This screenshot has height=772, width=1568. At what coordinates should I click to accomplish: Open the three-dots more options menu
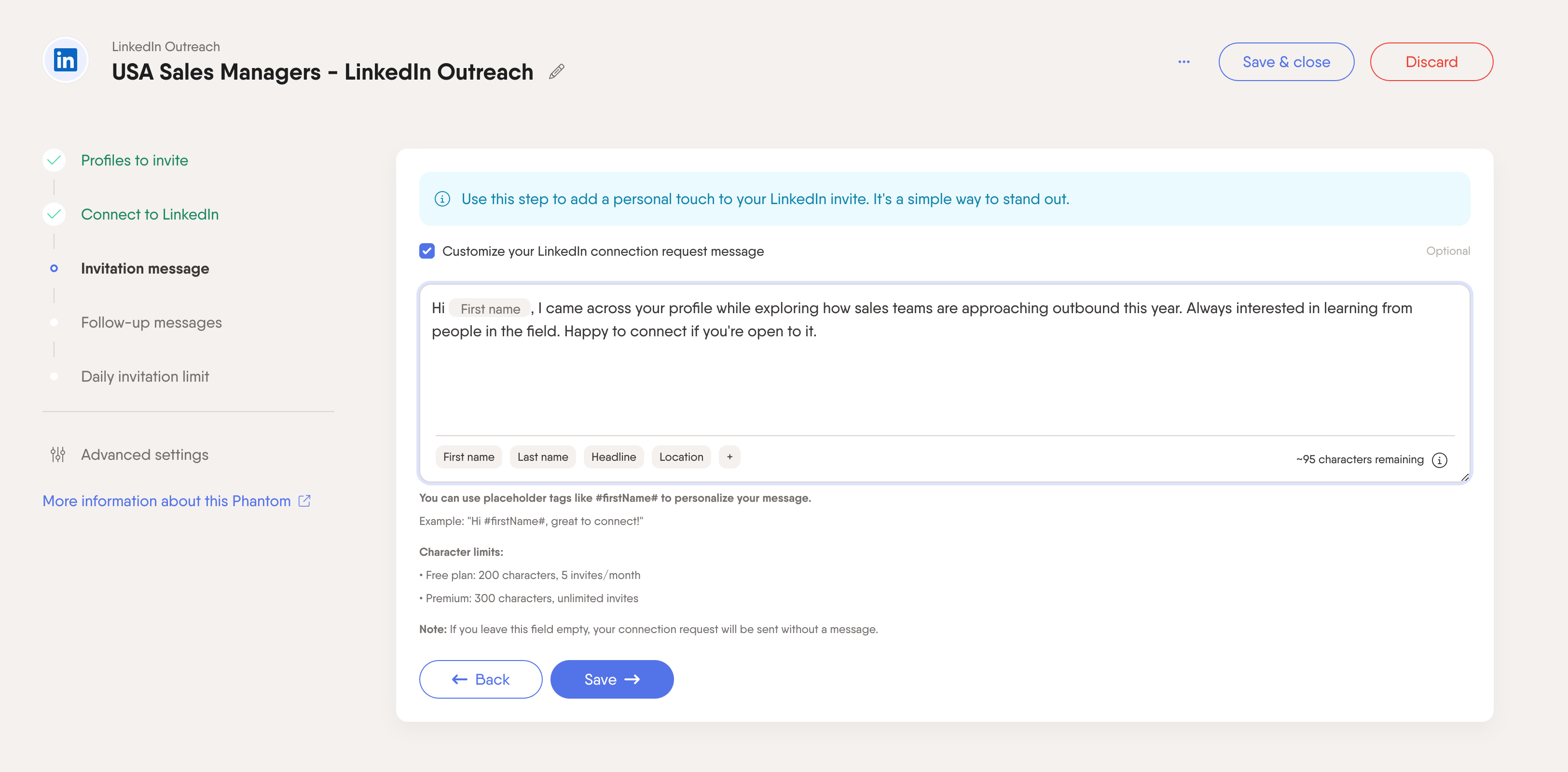[x=1183, y=61]
